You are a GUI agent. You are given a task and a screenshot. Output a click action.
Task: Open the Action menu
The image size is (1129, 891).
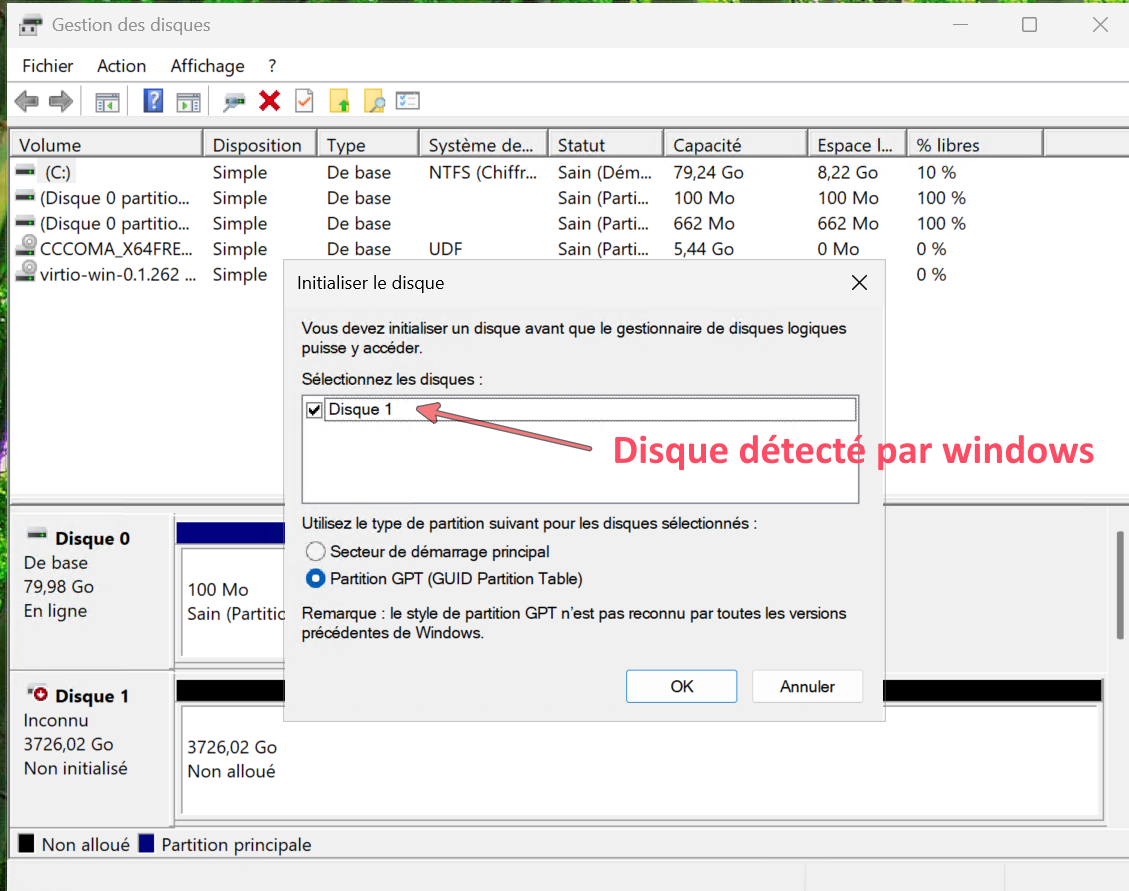(x=121, y=66)
